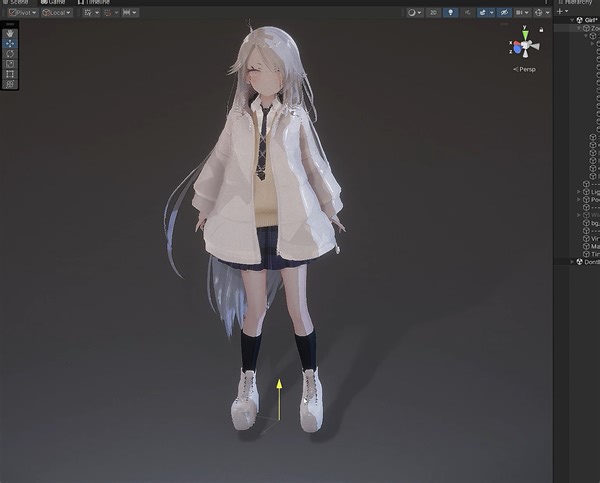The height and width of the screenshot is (483, 600).
Task: Expand the Lig… object in Hierarchy
Action: click(579, 191)
